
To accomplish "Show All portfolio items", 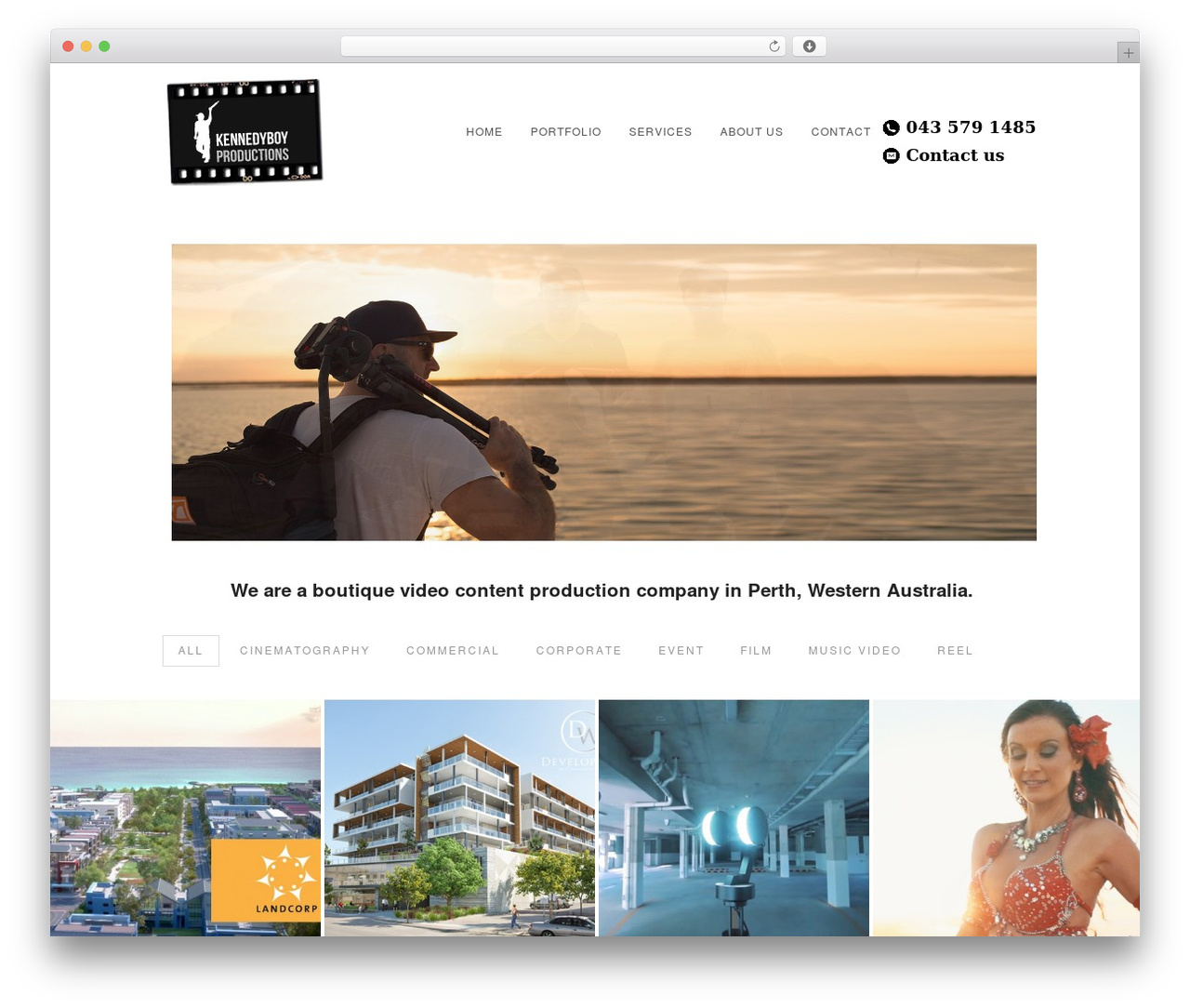I will pyautogui.click(x=191, y=651).
